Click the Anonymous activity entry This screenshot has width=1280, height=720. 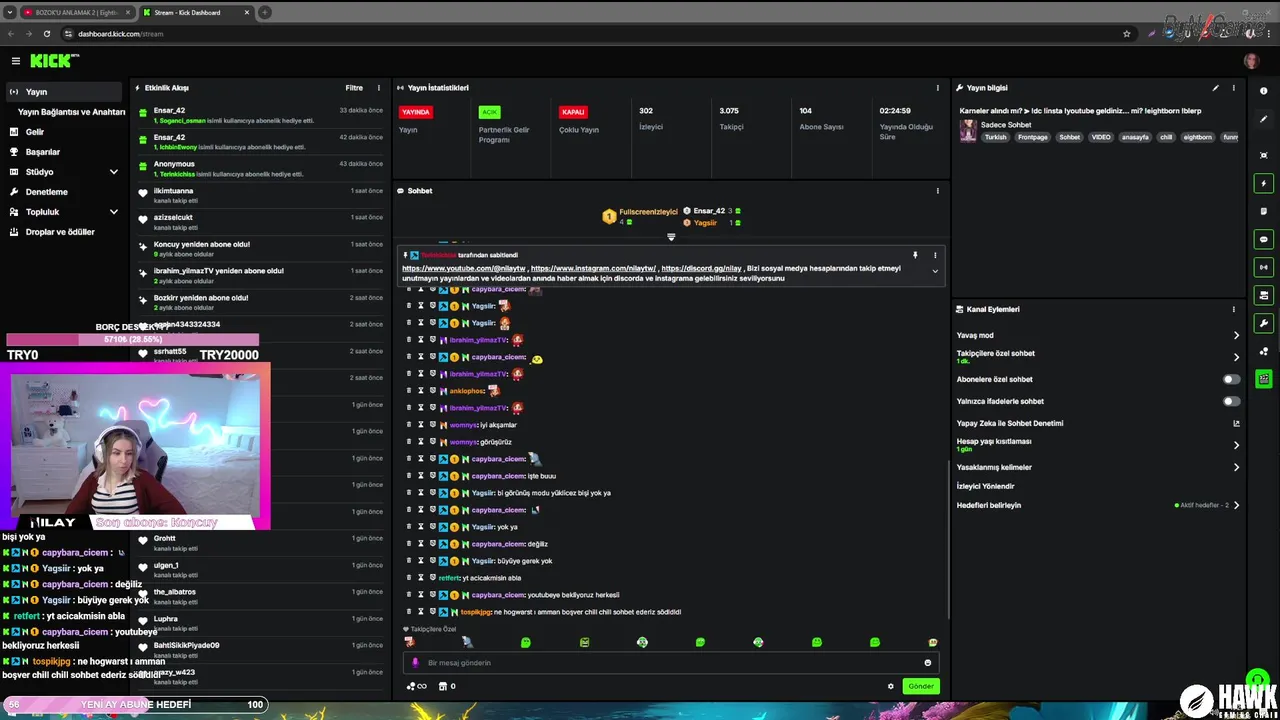(261, 168)
